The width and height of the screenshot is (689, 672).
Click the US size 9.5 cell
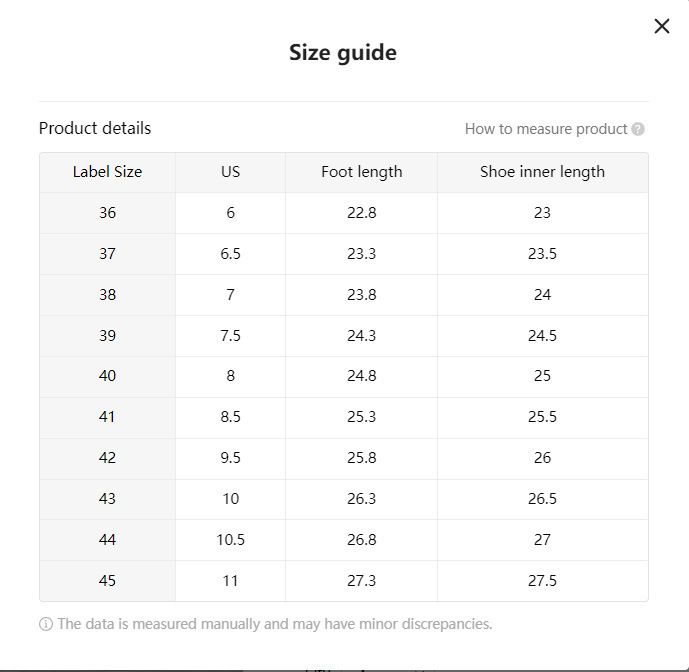[230, 458]
